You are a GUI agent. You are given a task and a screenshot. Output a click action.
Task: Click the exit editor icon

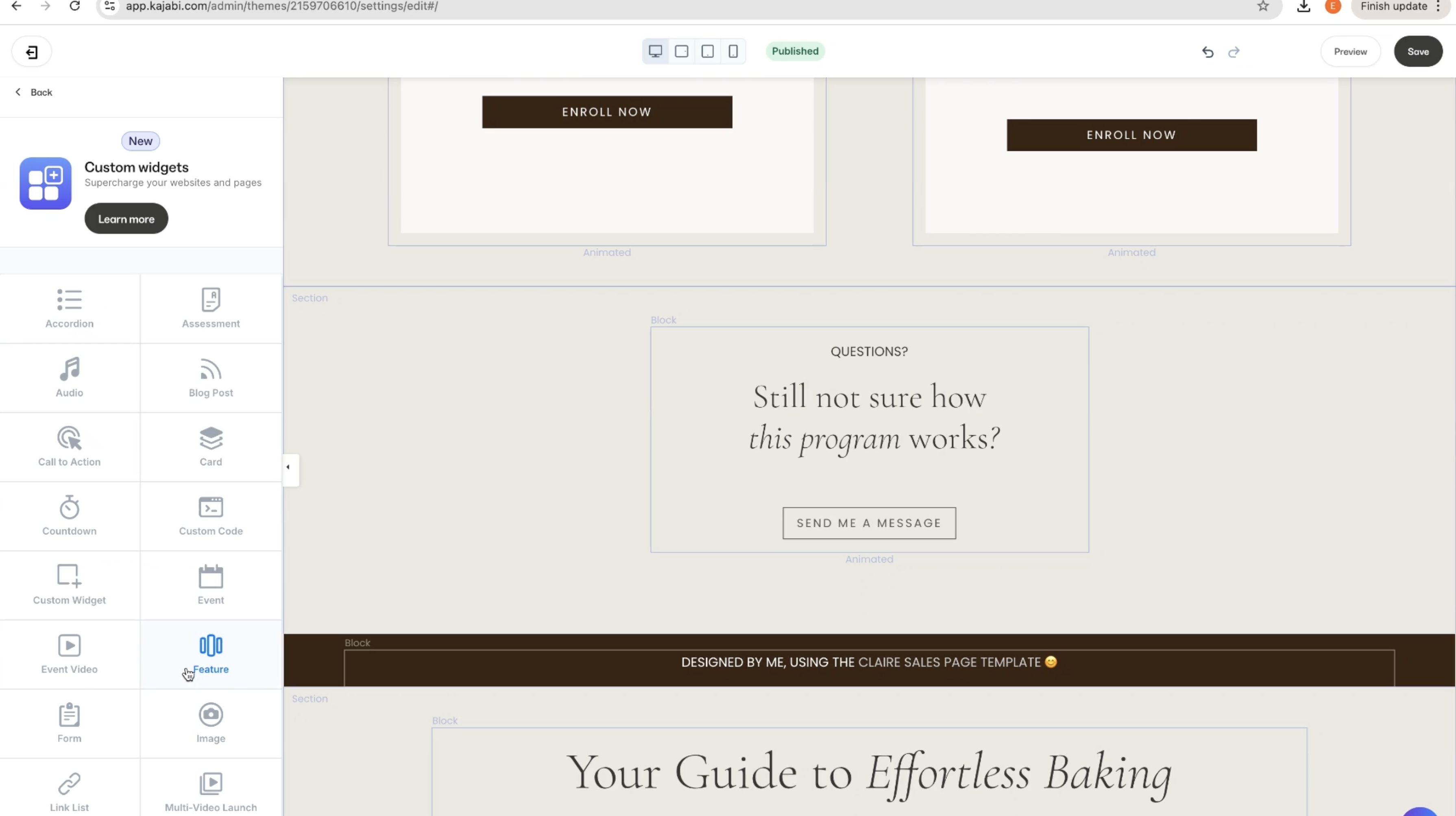pos(32,52)
